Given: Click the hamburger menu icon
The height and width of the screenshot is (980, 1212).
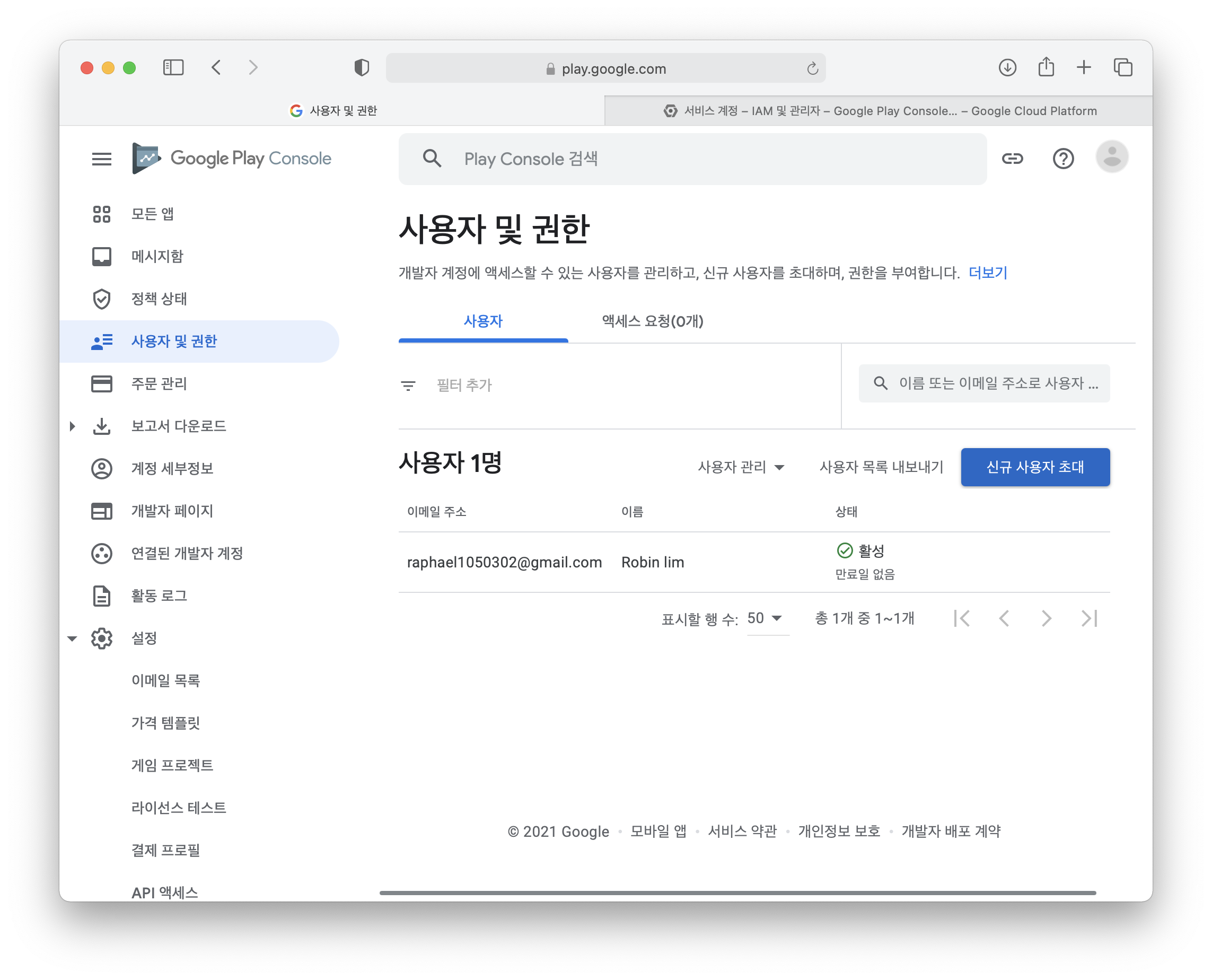Looking at the screenshot, I should coord(102,159).
